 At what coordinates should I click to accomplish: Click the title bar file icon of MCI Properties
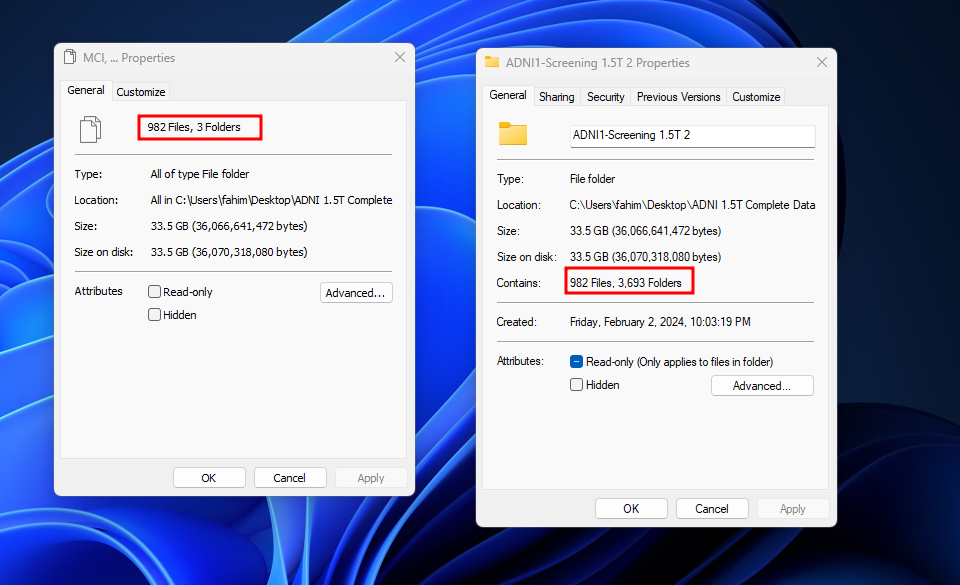[x=70, y=58]
